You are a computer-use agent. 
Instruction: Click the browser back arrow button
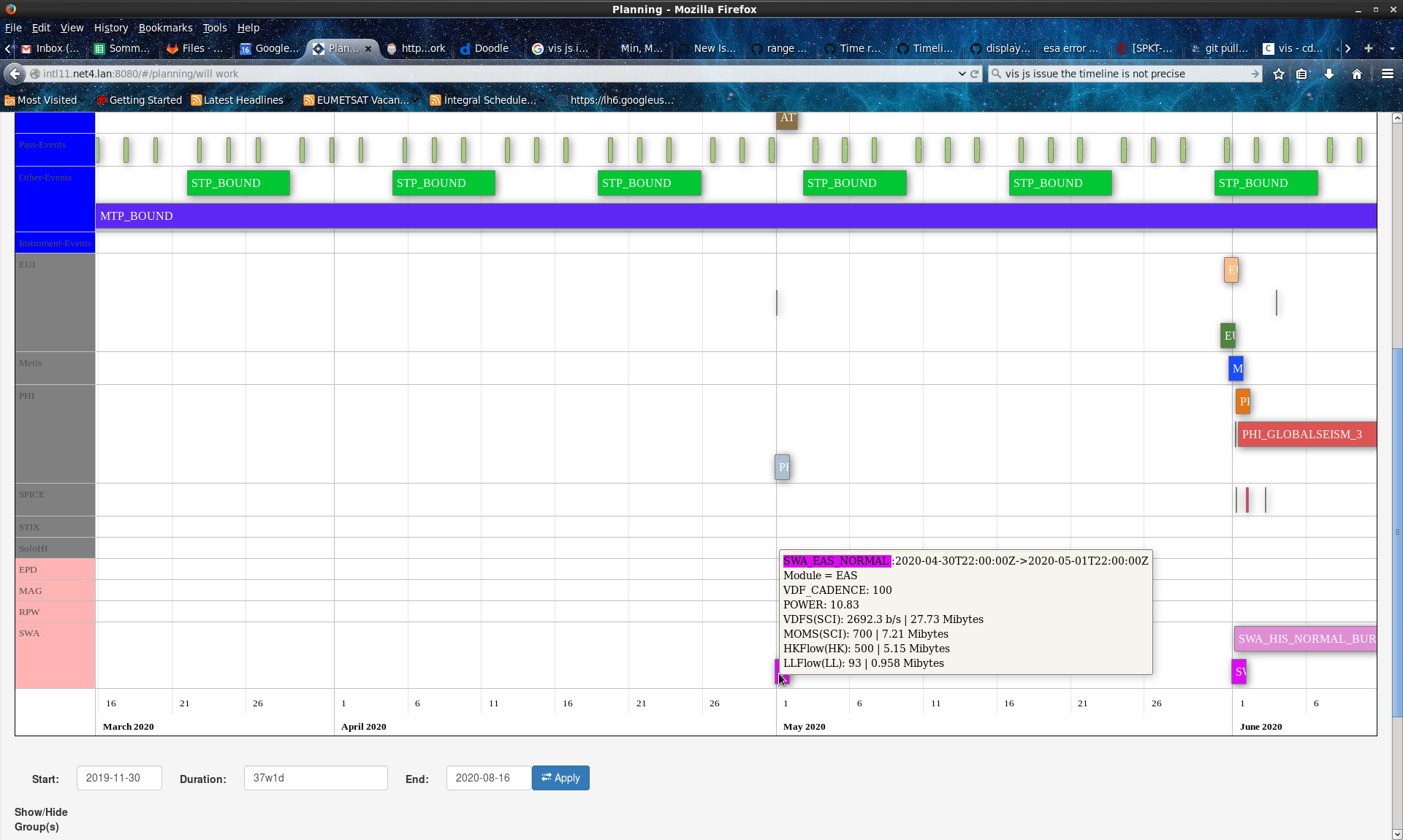[x=15, y=74]
